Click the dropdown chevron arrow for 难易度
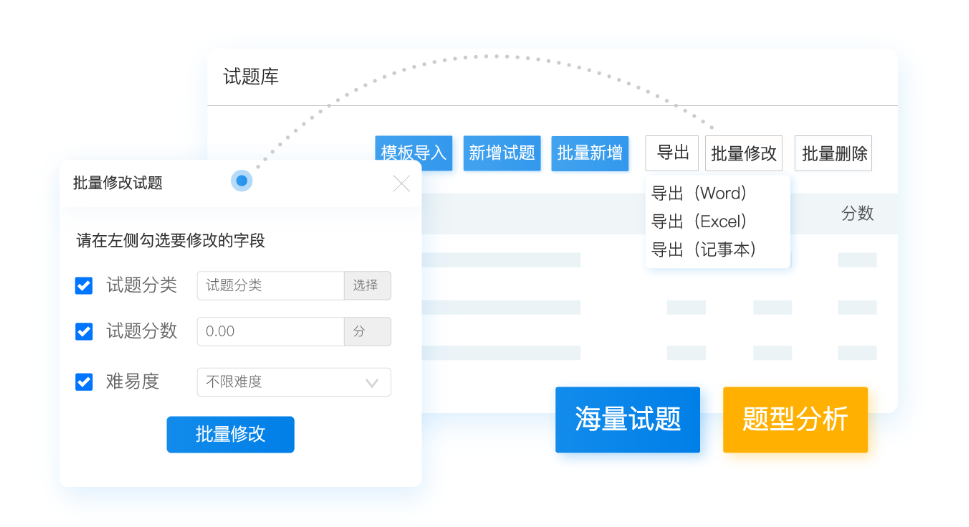 pos(372,382)
